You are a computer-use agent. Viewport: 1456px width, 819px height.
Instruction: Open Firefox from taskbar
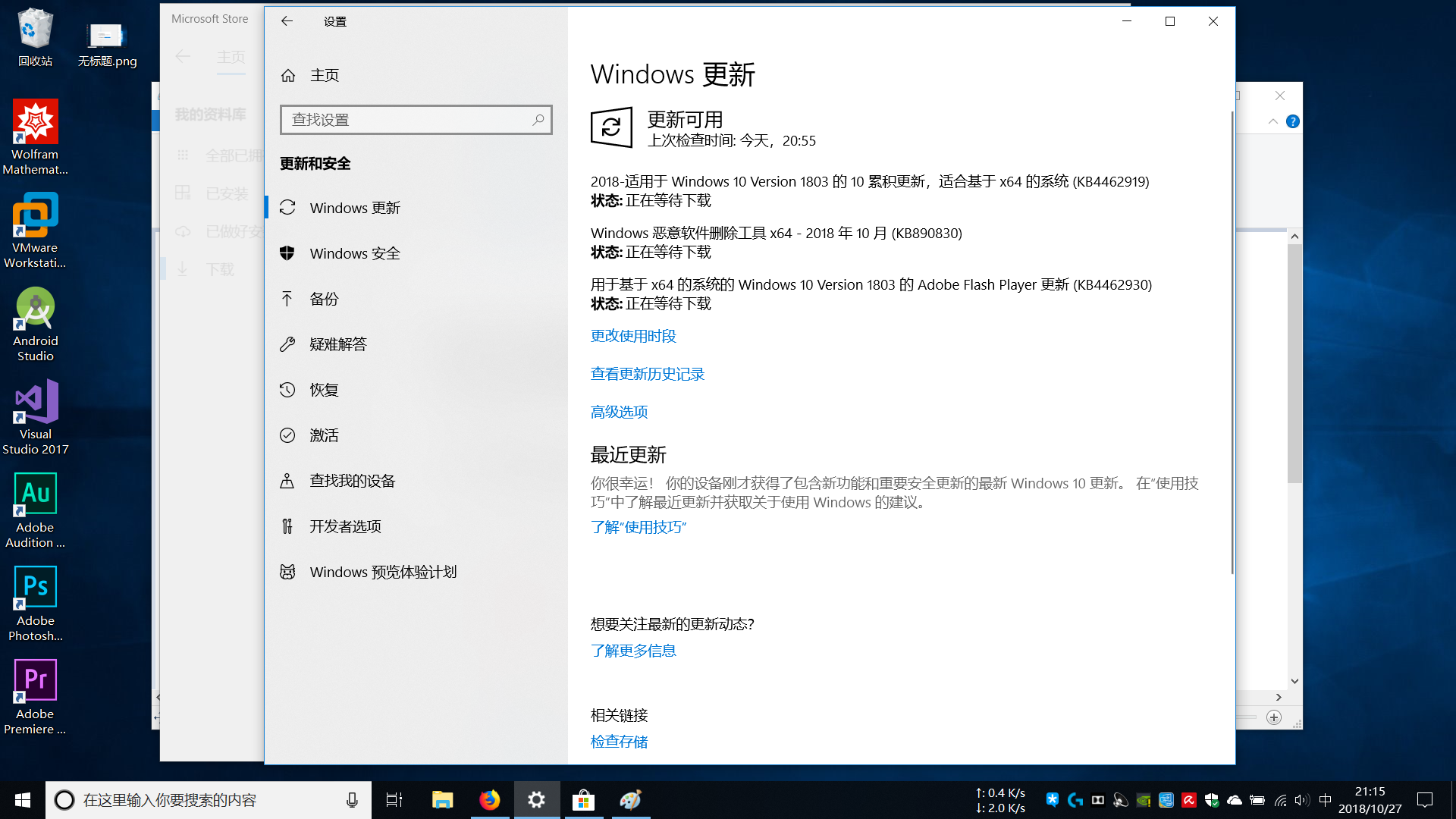point(490,800)
